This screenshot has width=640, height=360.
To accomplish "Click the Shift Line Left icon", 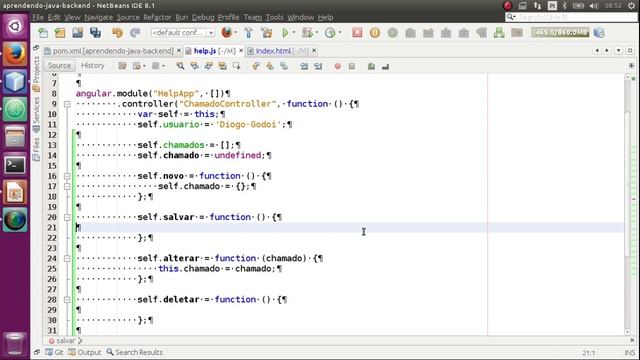I will pos(304,66).
